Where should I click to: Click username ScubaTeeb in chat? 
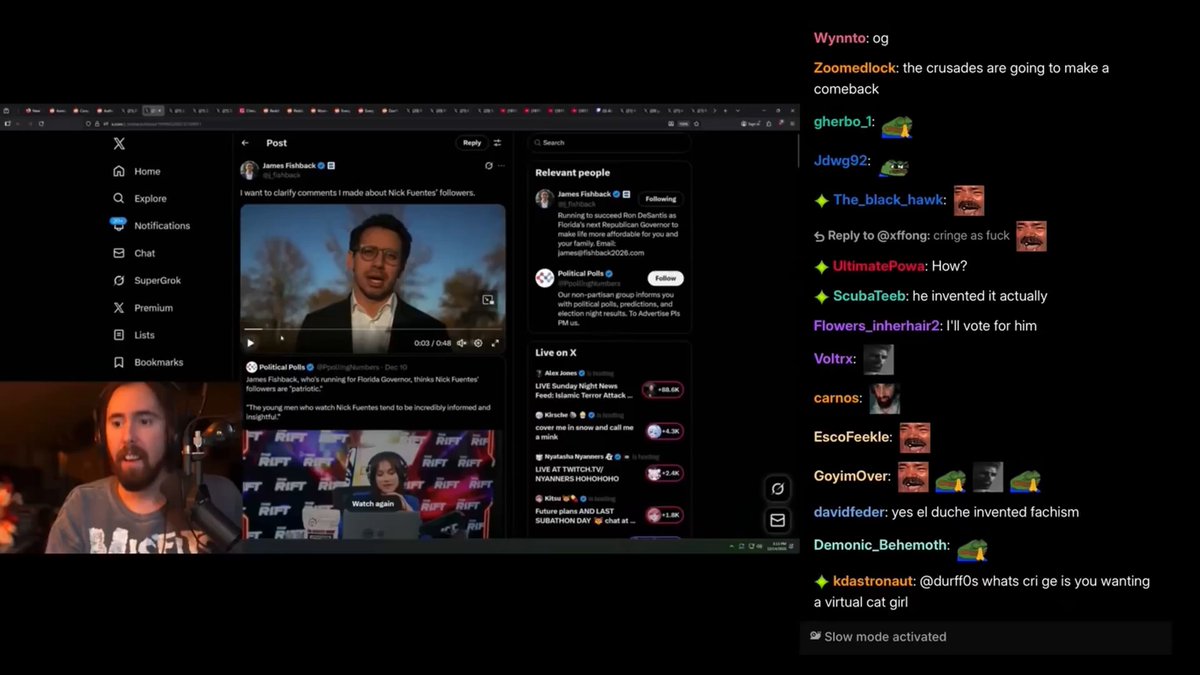pos(870,296)
